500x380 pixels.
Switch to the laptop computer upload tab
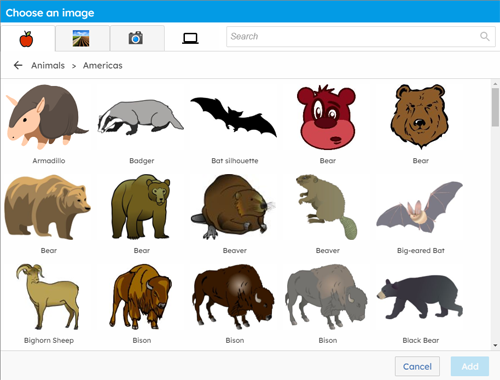tap(191, 38)
